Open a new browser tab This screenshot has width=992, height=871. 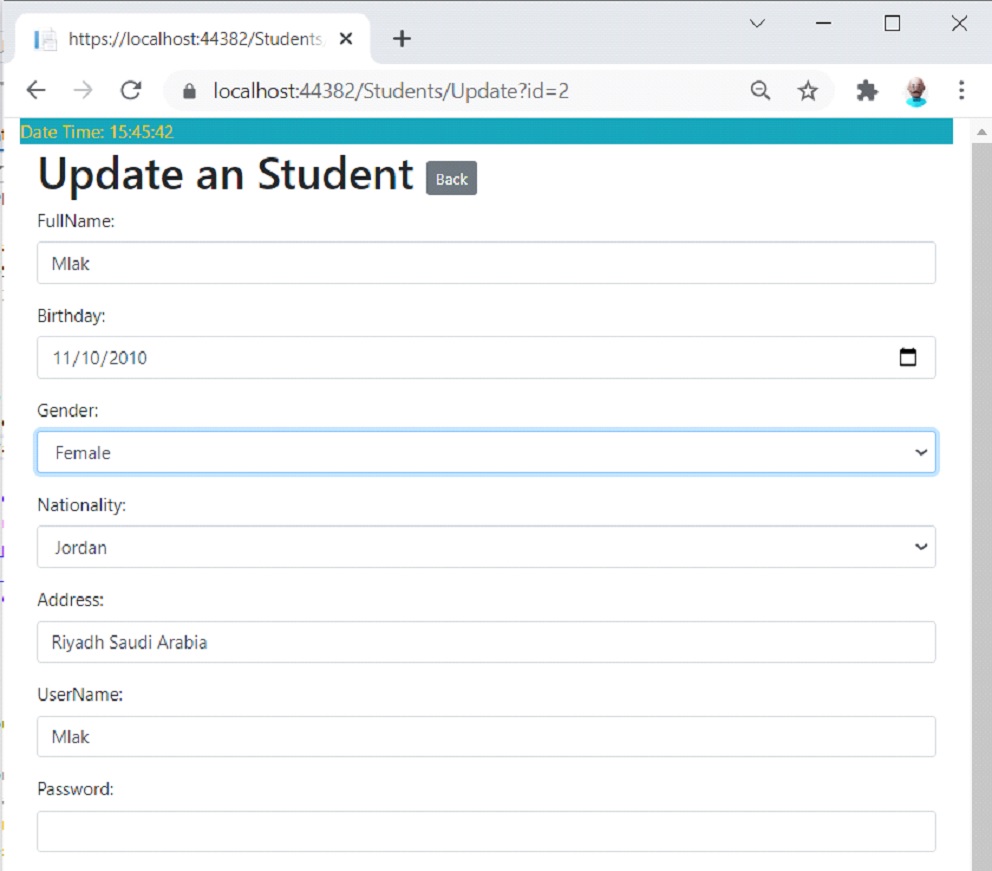click(x=402, y=39)
